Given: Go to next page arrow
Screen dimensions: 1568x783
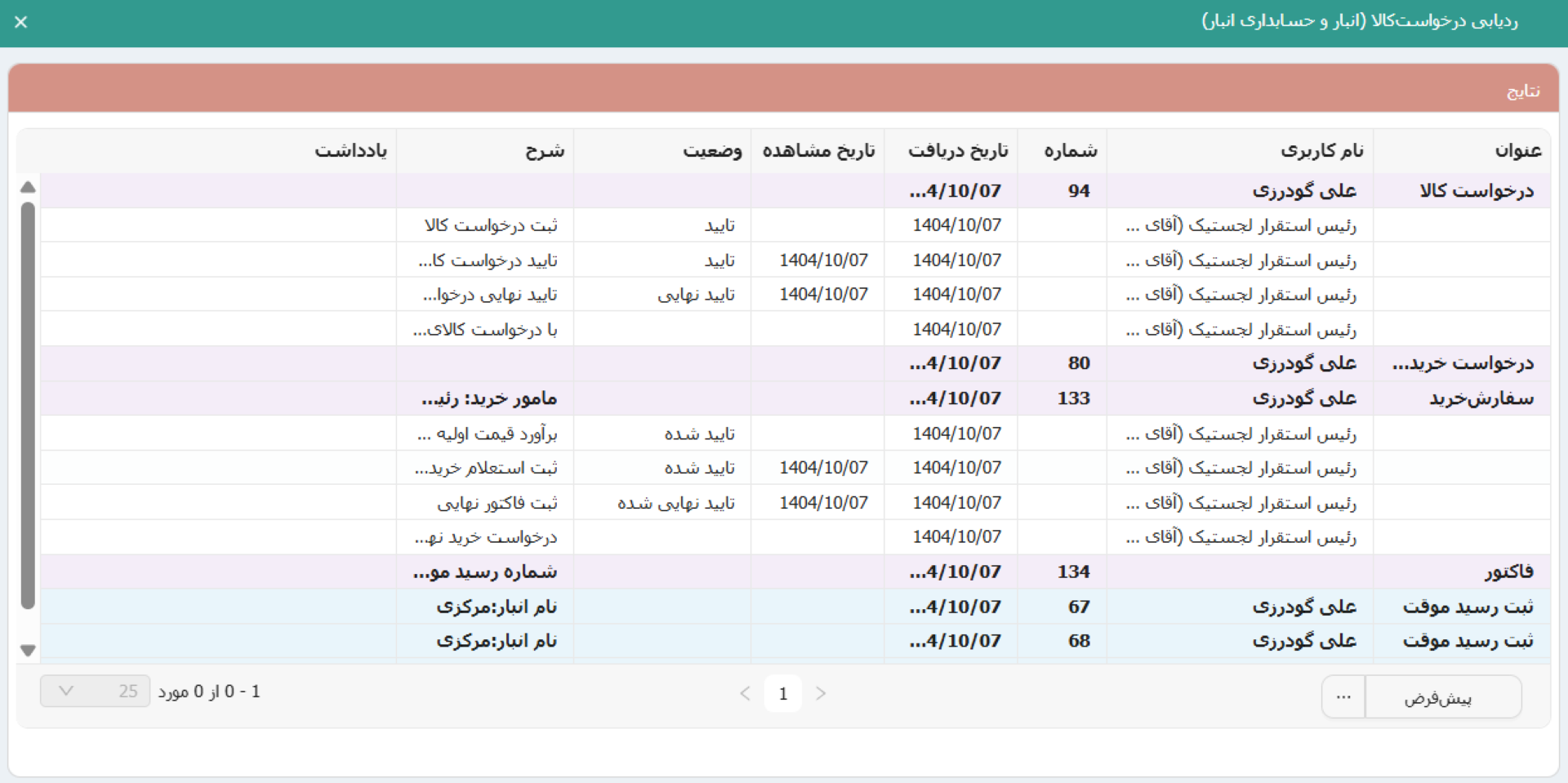Looking at the screenshot, I should click(x=821, y=693).
